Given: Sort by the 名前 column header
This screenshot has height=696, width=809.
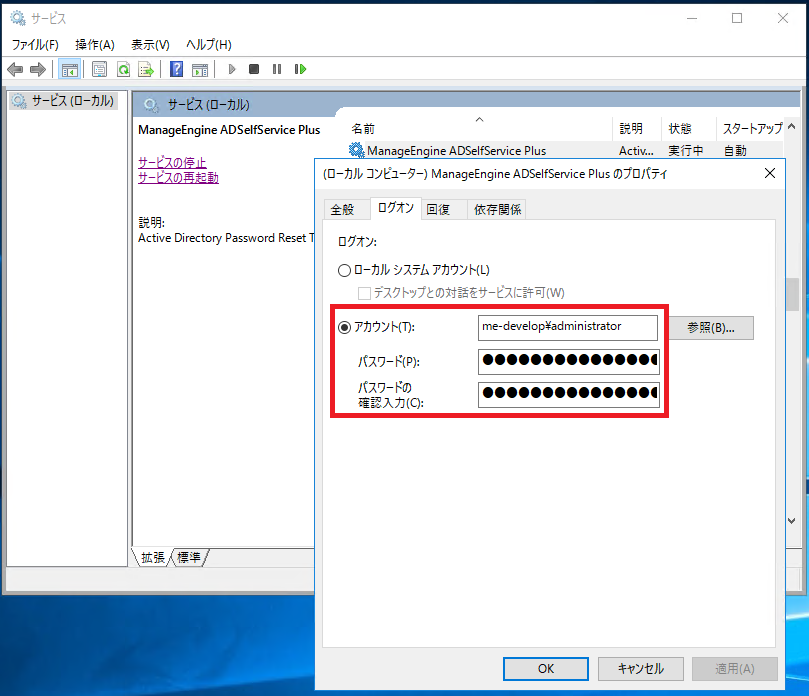Looking at the screenshot, I should [480, 128].
